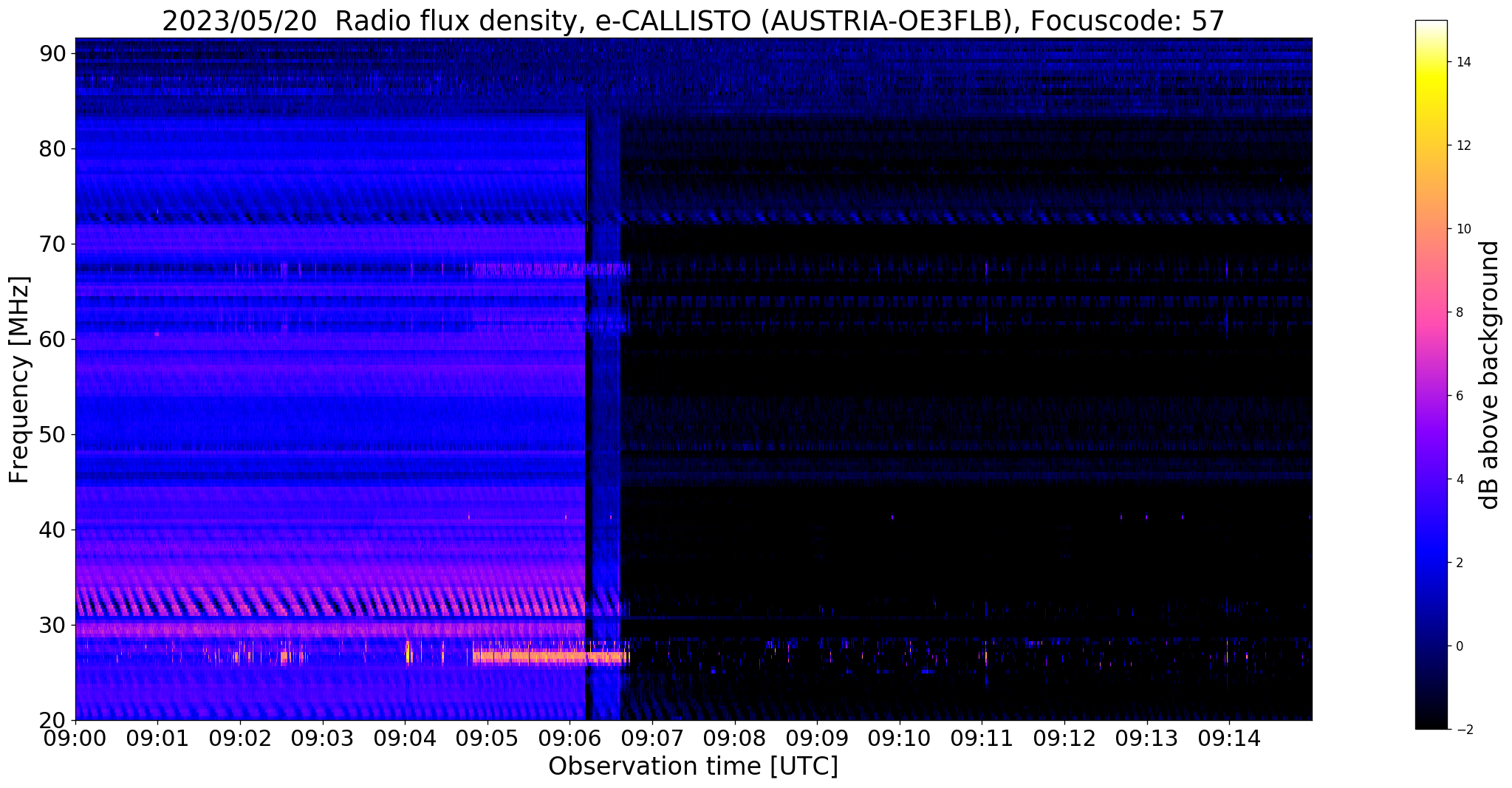Click the 09:08 time tick label

(x=735, y=738)
